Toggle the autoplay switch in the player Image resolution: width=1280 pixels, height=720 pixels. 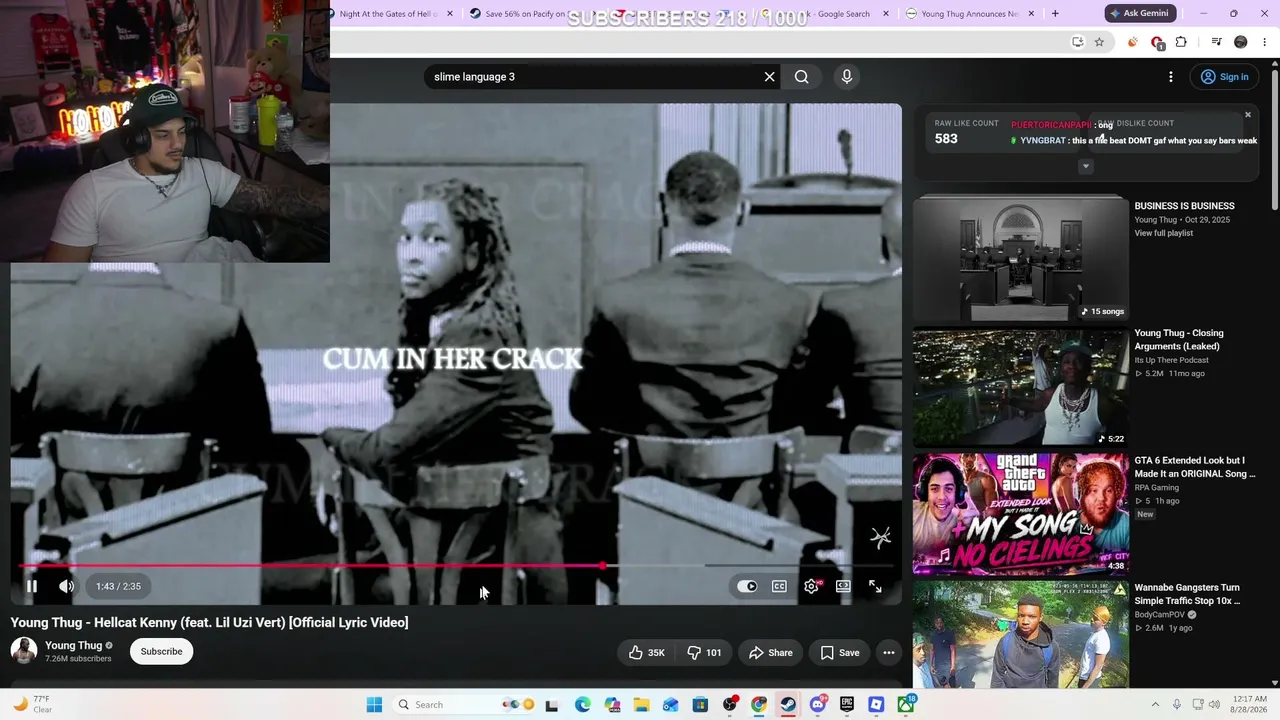(x=747, y=586)
